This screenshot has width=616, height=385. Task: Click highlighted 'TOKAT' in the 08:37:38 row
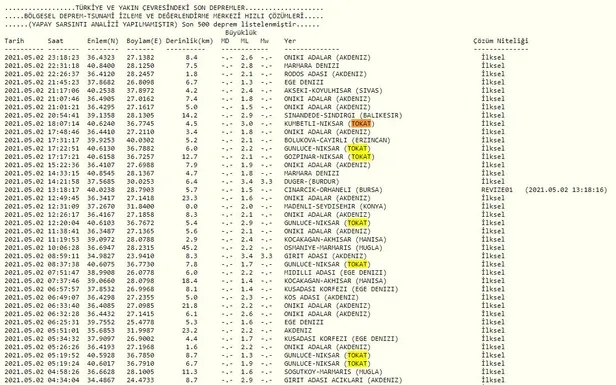(357, 264)
